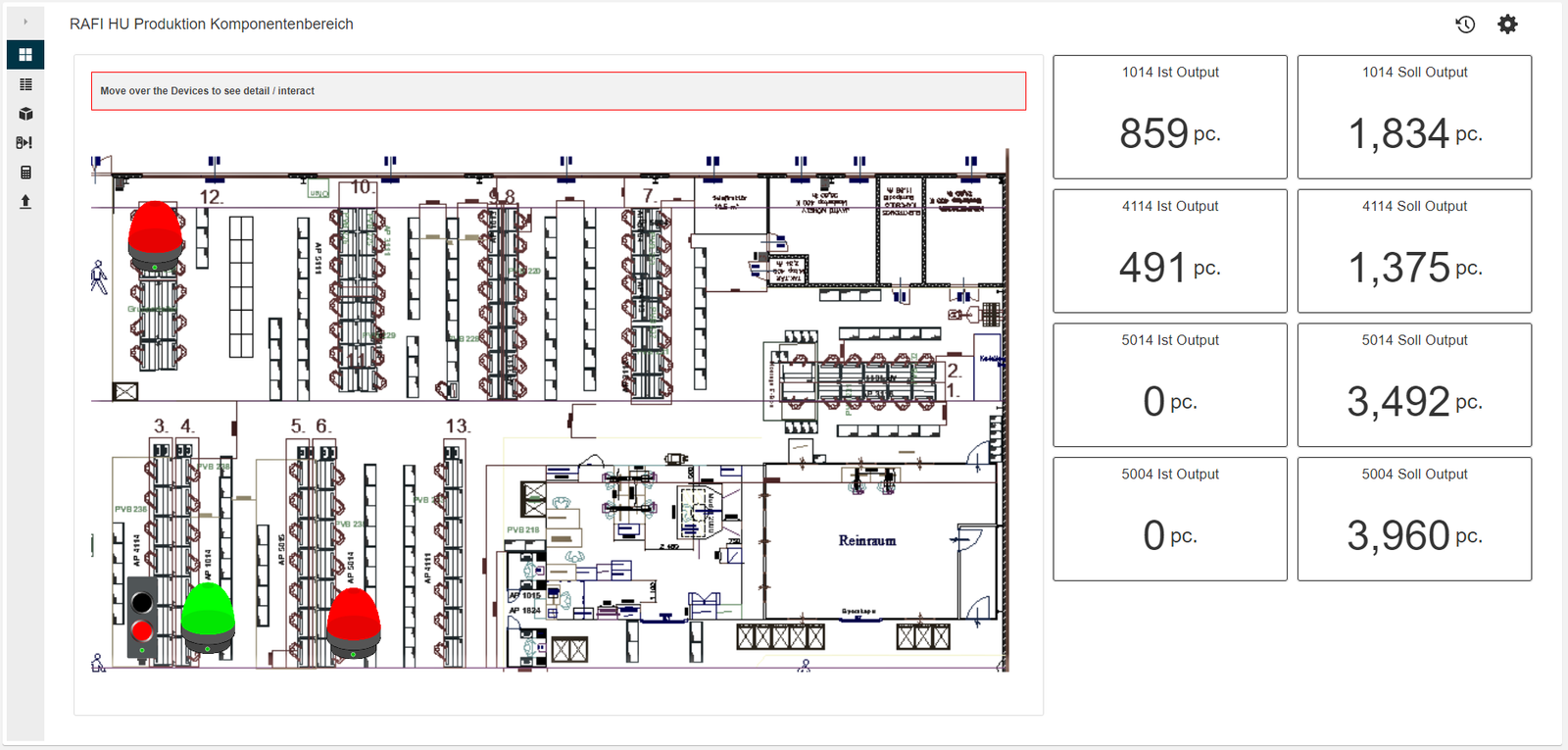Click the RAFI HU Produktion Komponentenbereich title

tap(212, 25)
